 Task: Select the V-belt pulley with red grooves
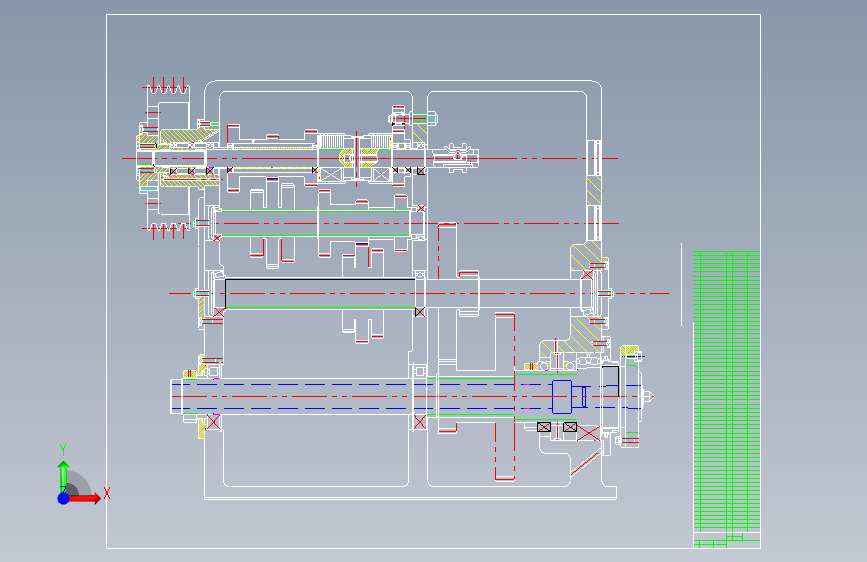(167, 158)
